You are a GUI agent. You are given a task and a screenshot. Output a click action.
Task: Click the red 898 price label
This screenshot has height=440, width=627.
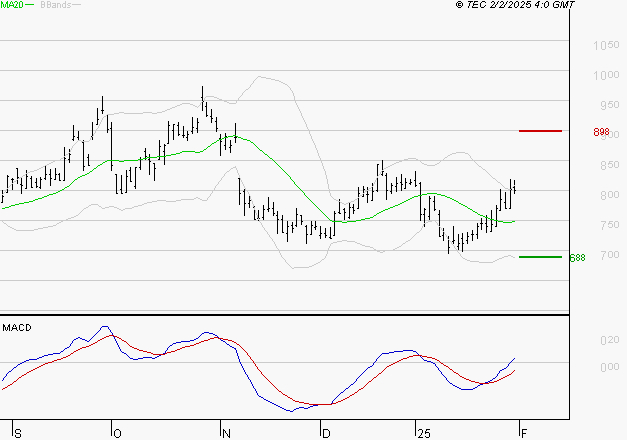[601, 132]
